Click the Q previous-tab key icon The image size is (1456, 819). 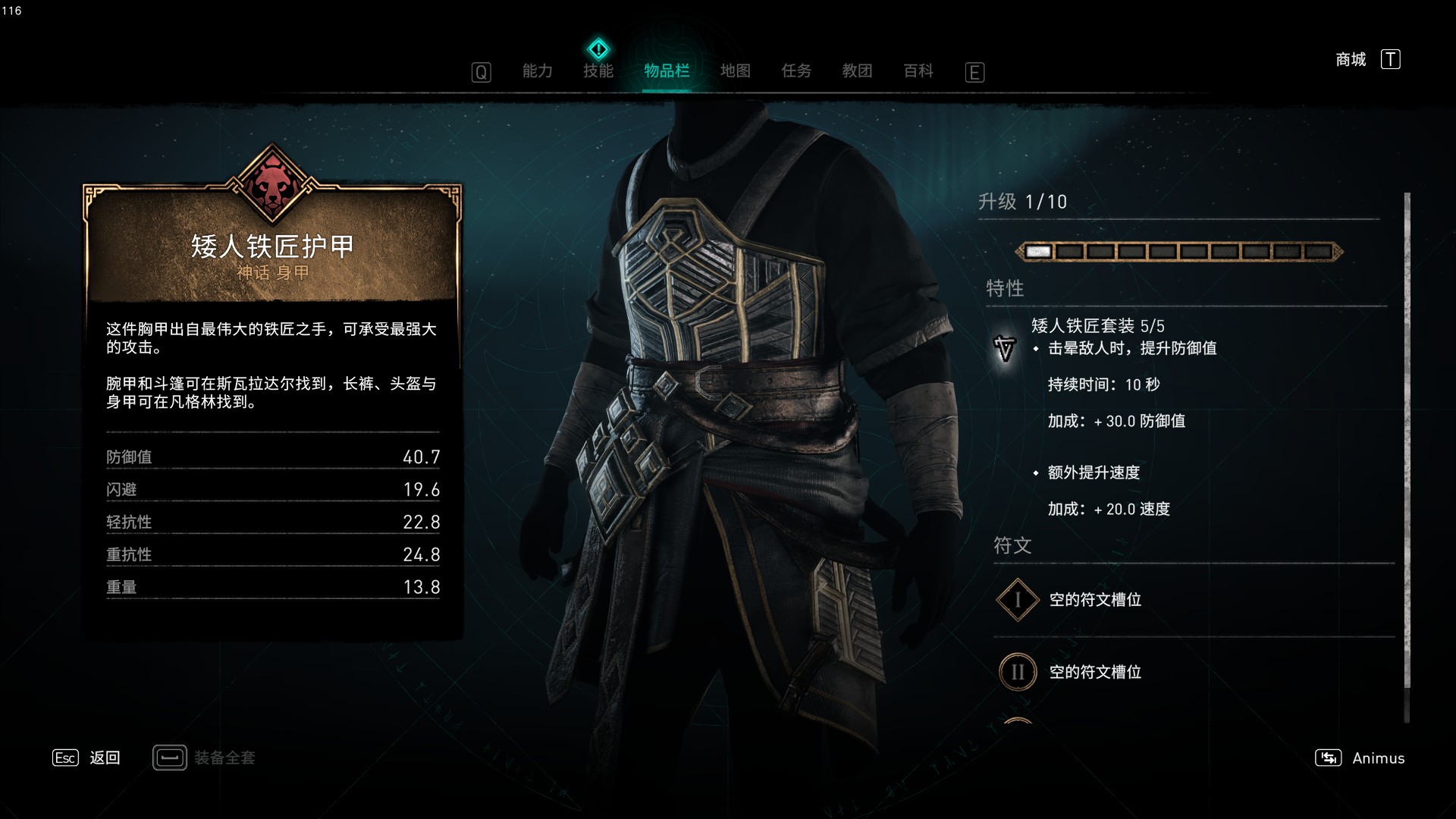click(481, 72)
